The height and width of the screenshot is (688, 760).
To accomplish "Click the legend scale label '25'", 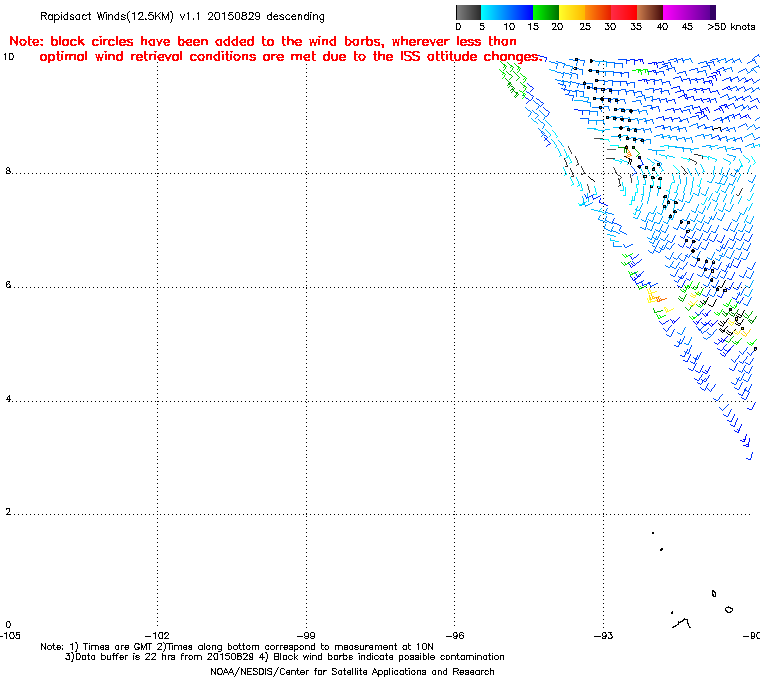I will 585,27.
